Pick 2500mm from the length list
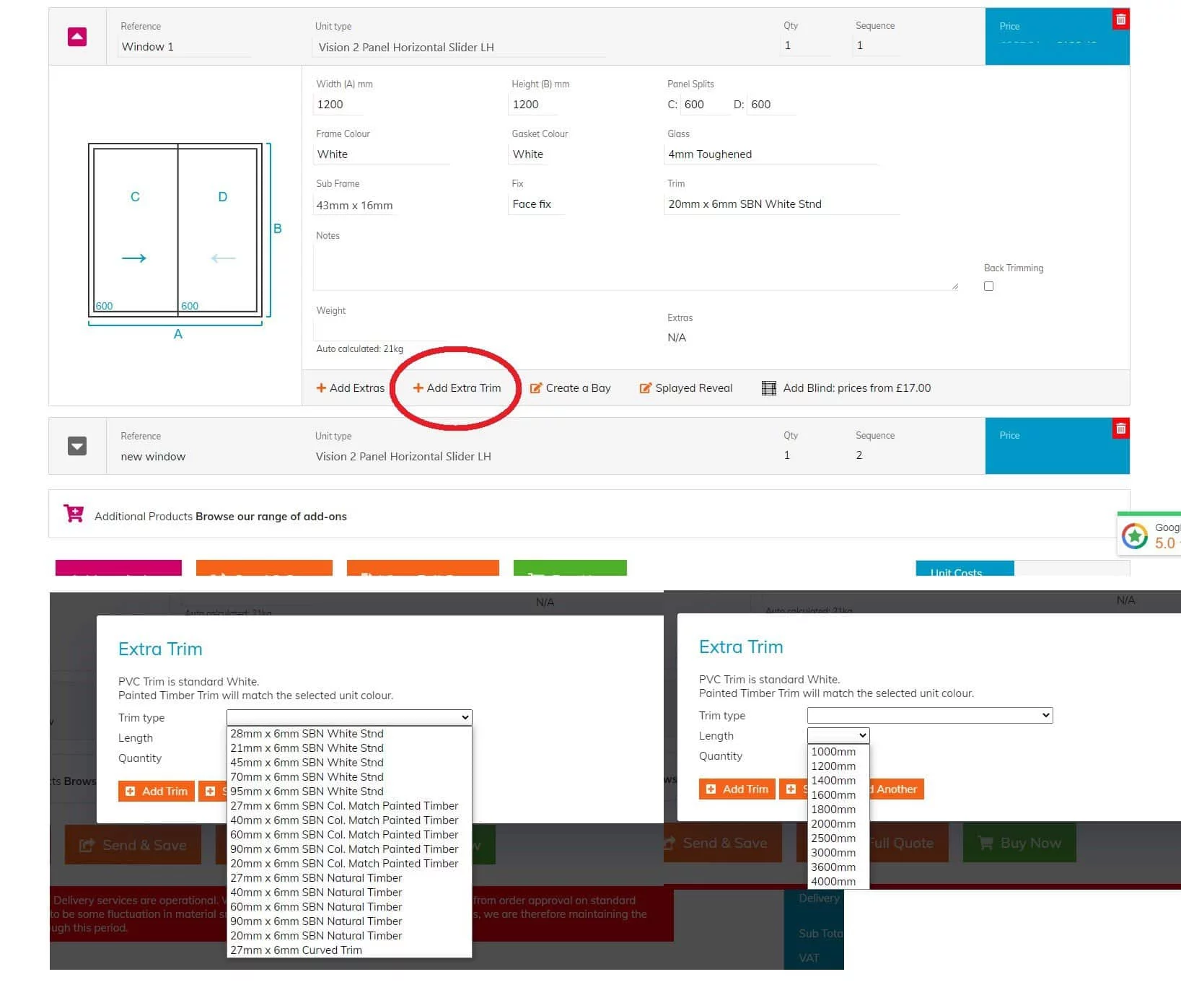The height and width of the screenshot is (1008, 1181). [x=833, y=838]
